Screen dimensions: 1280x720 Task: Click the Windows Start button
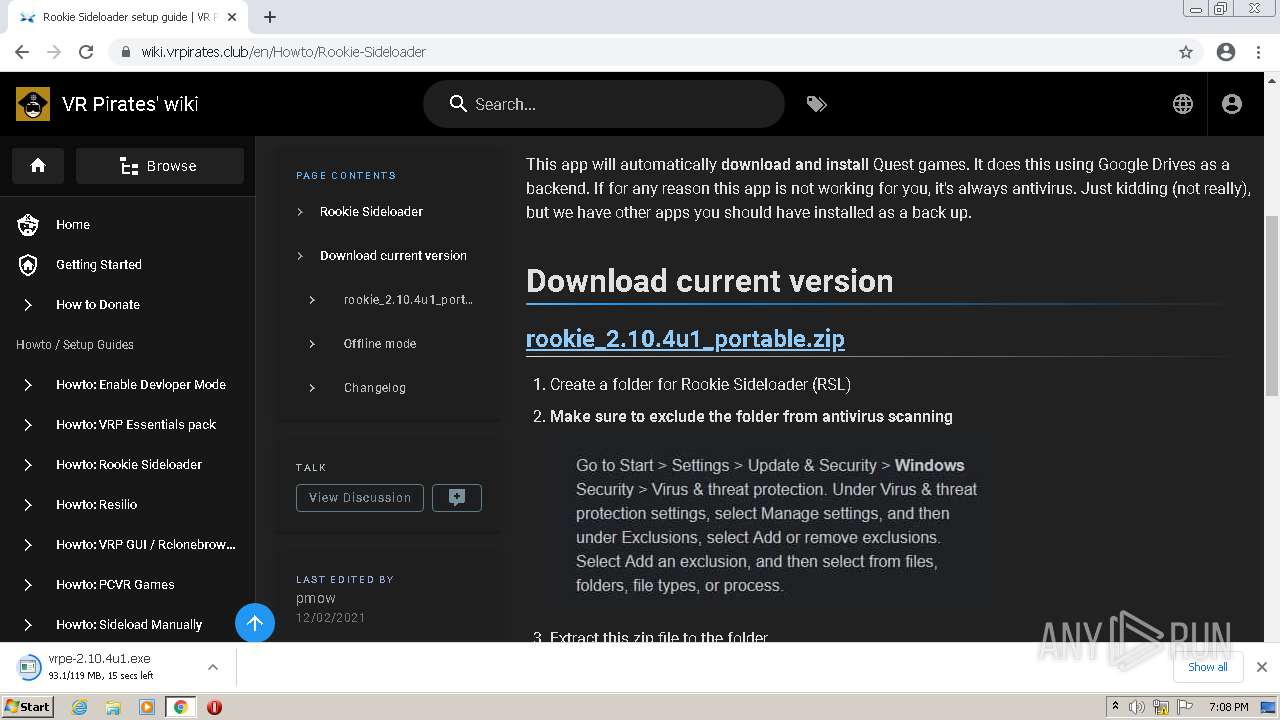coord(28,706)
